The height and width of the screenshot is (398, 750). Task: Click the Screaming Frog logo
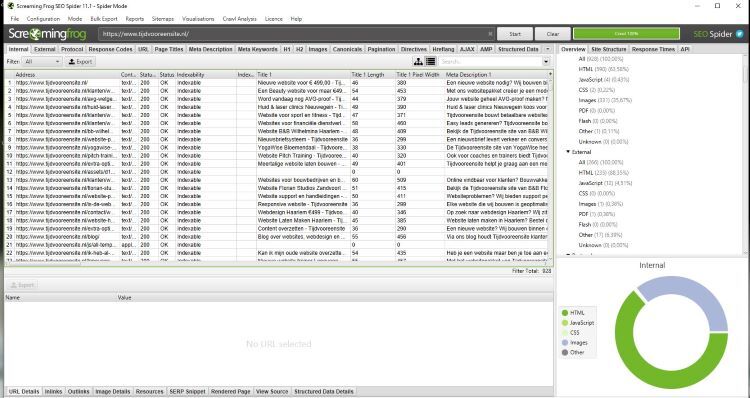click(47, 34)
